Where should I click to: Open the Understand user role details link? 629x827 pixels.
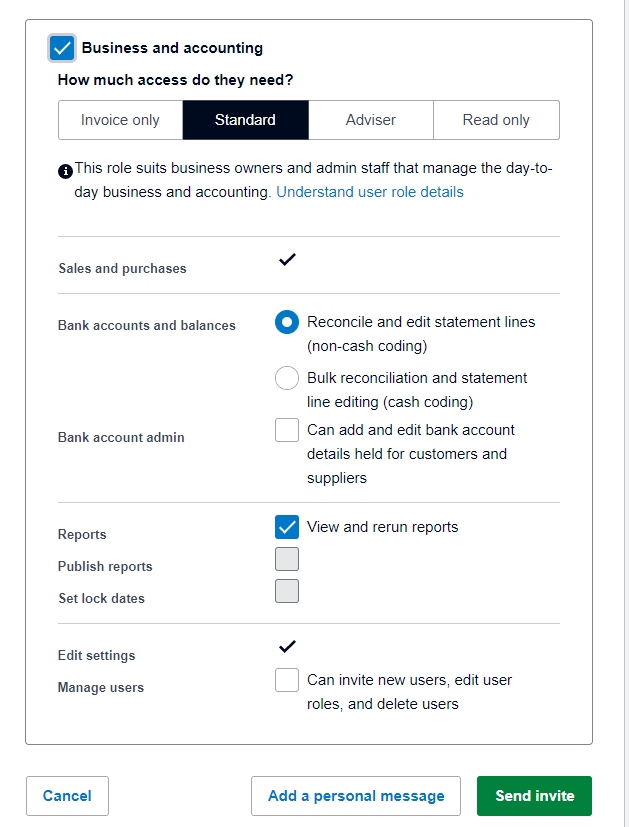[x=370, y=192]
